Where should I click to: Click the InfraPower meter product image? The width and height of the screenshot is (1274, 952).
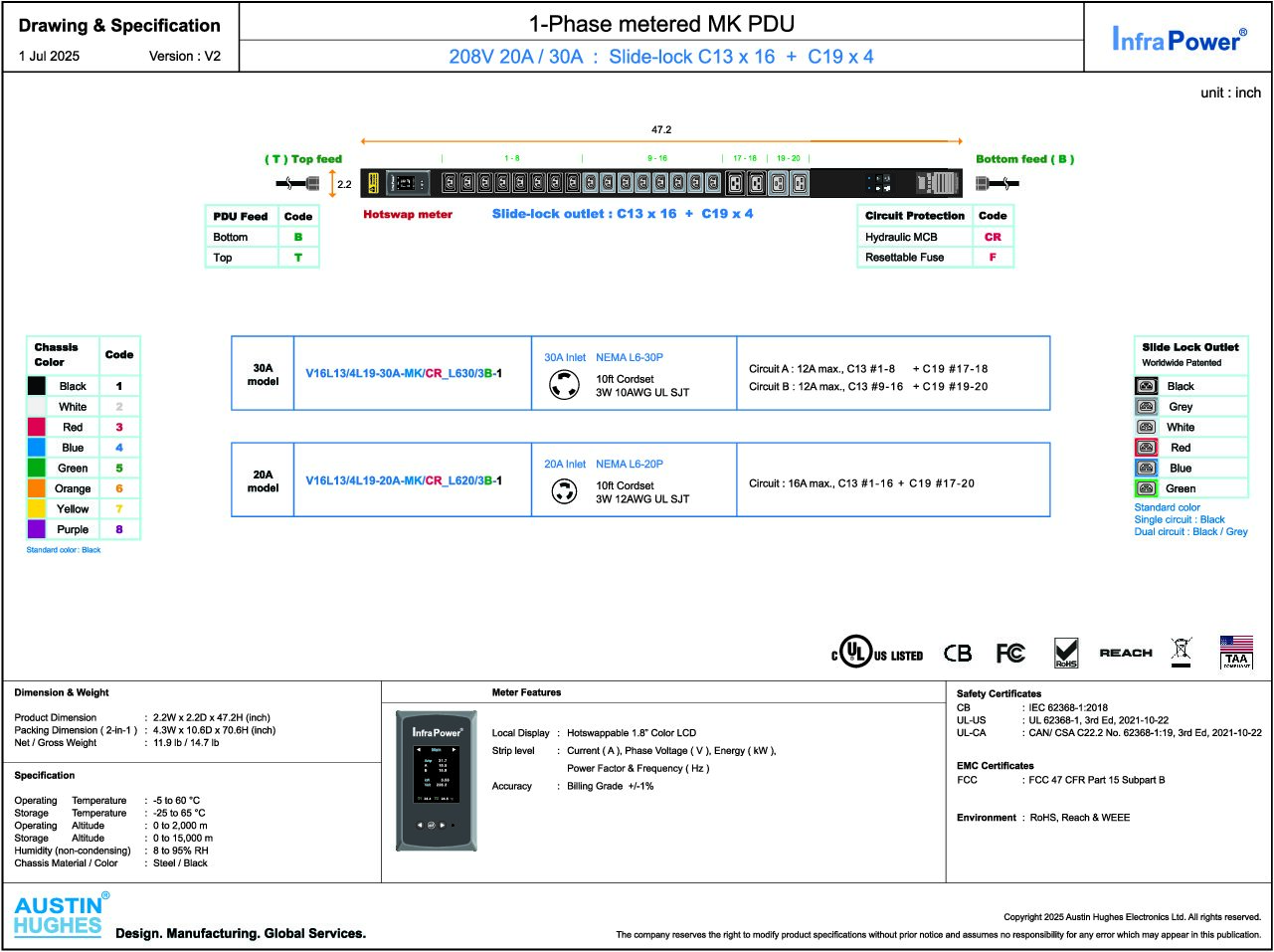tap(437, 780)
